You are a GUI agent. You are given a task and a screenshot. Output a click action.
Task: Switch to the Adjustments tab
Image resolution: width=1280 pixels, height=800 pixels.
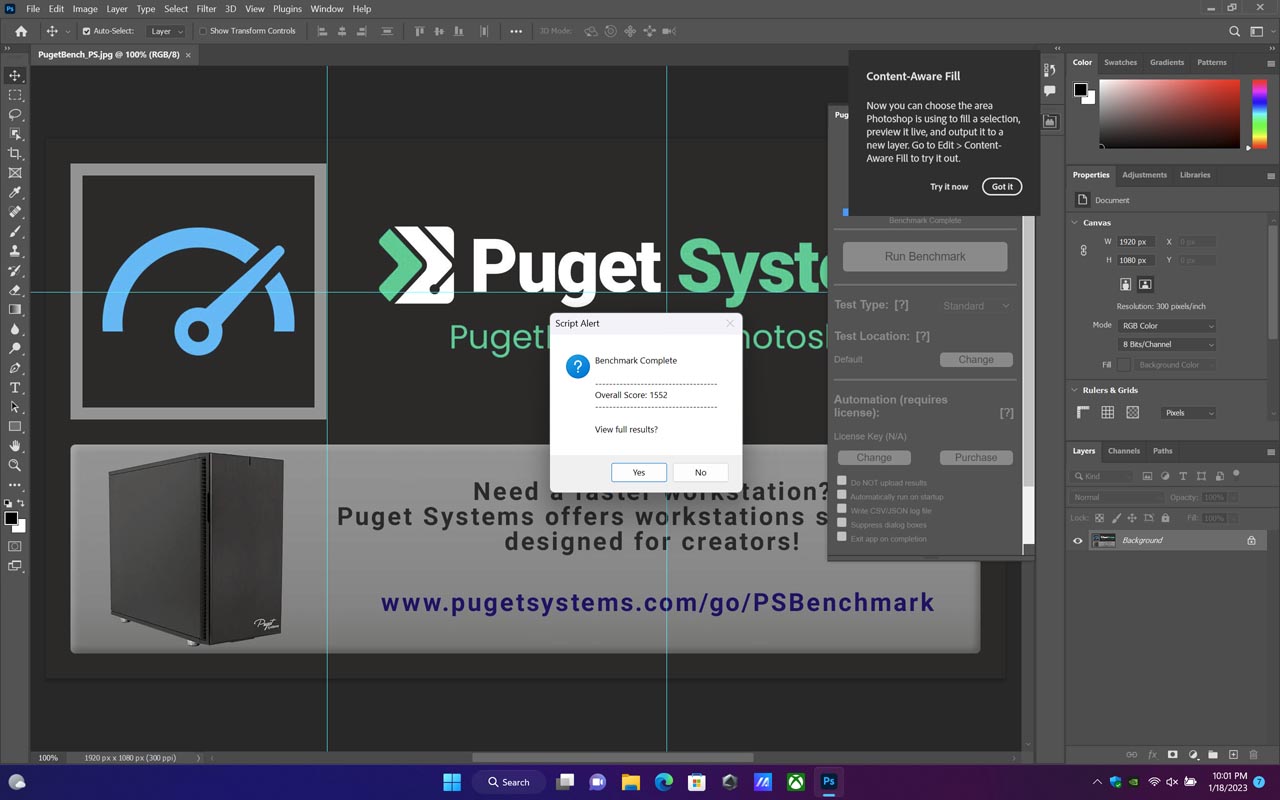(x=1144, y=175)
